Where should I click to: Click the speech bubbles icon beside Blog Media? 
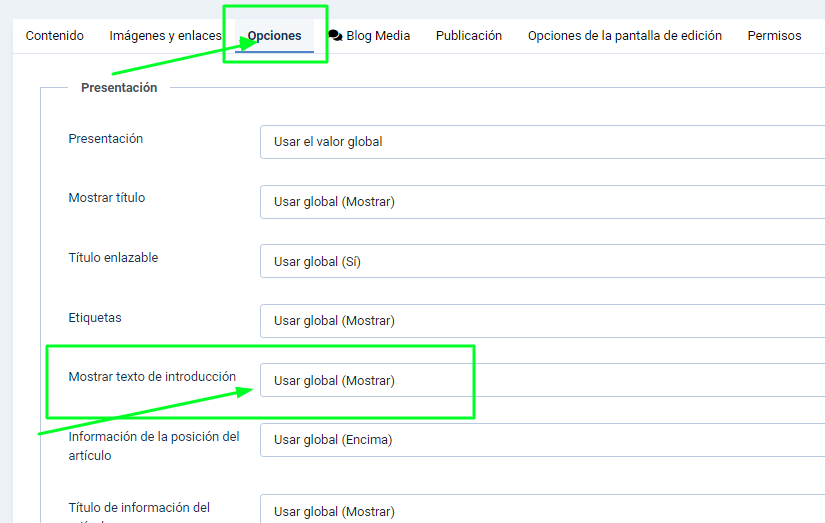(335, 35)
